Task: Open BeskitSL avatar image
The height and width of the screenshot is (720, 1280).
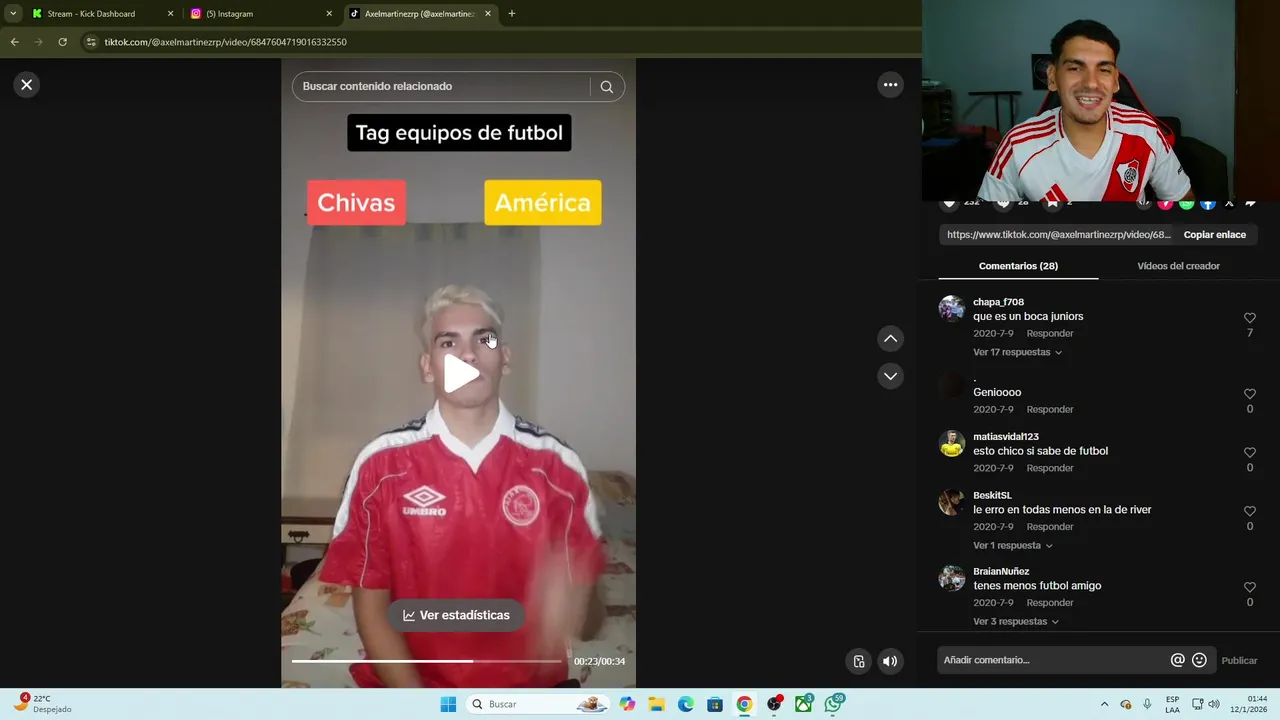Action: [x=952, y=502]
